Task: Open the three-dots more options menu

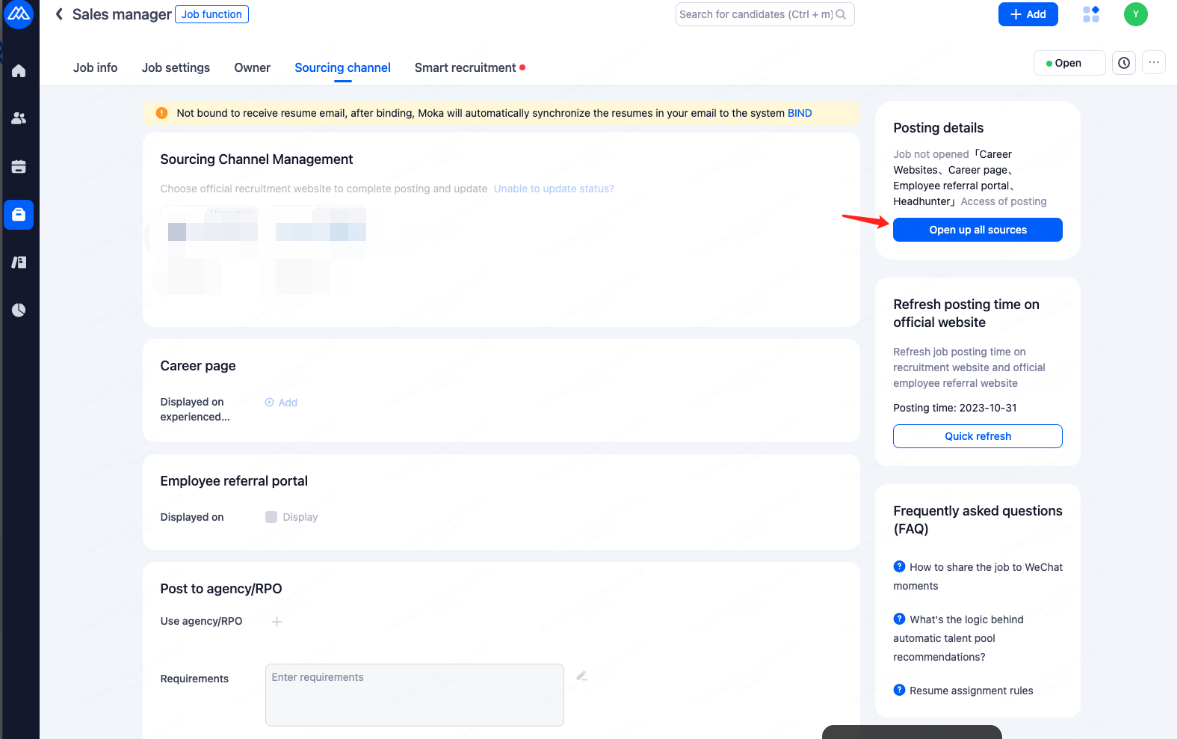Action: pyautogui.click(x=1154, y=63)
